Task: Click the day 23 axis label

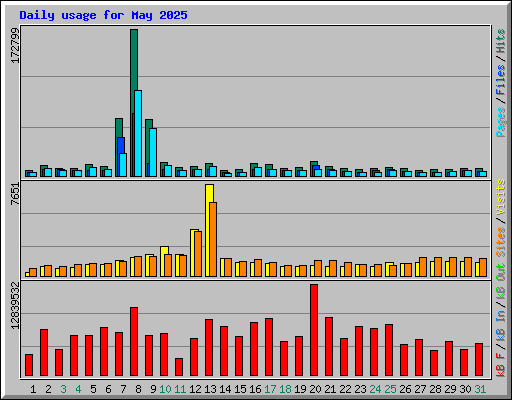Action: click(x=360, y=389)
